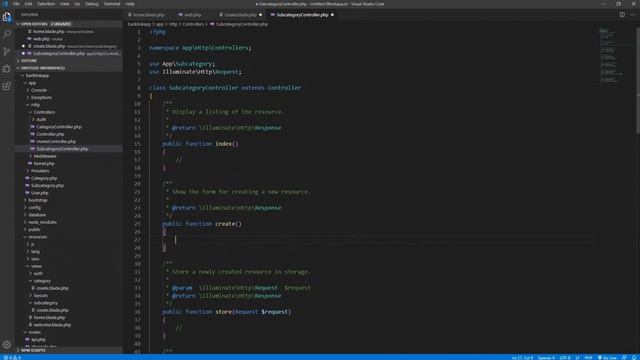Open the Source Control view
Image resolution: width=640 pixels, height=360 pixels.
7,51
